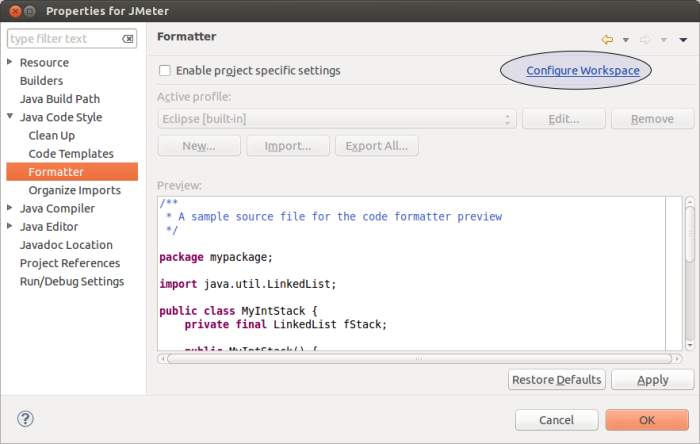Click the Apply button
700x444 pixels.
pos(652,380)
